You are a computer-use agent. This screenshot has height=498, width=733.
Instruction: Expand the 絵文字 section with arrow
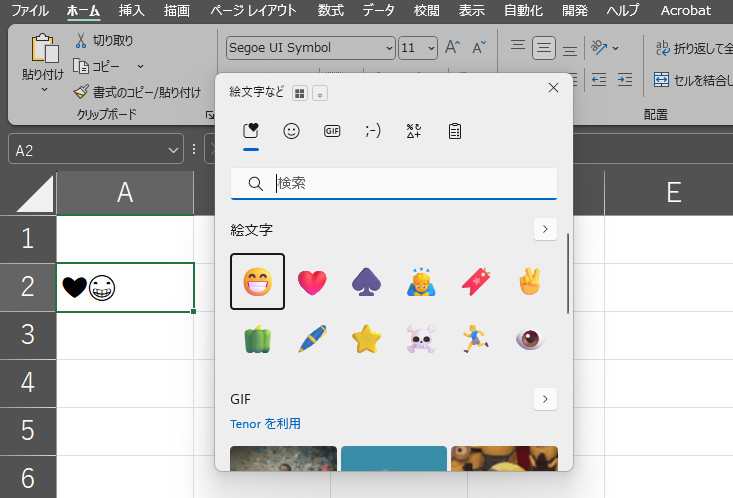[545, 230]
